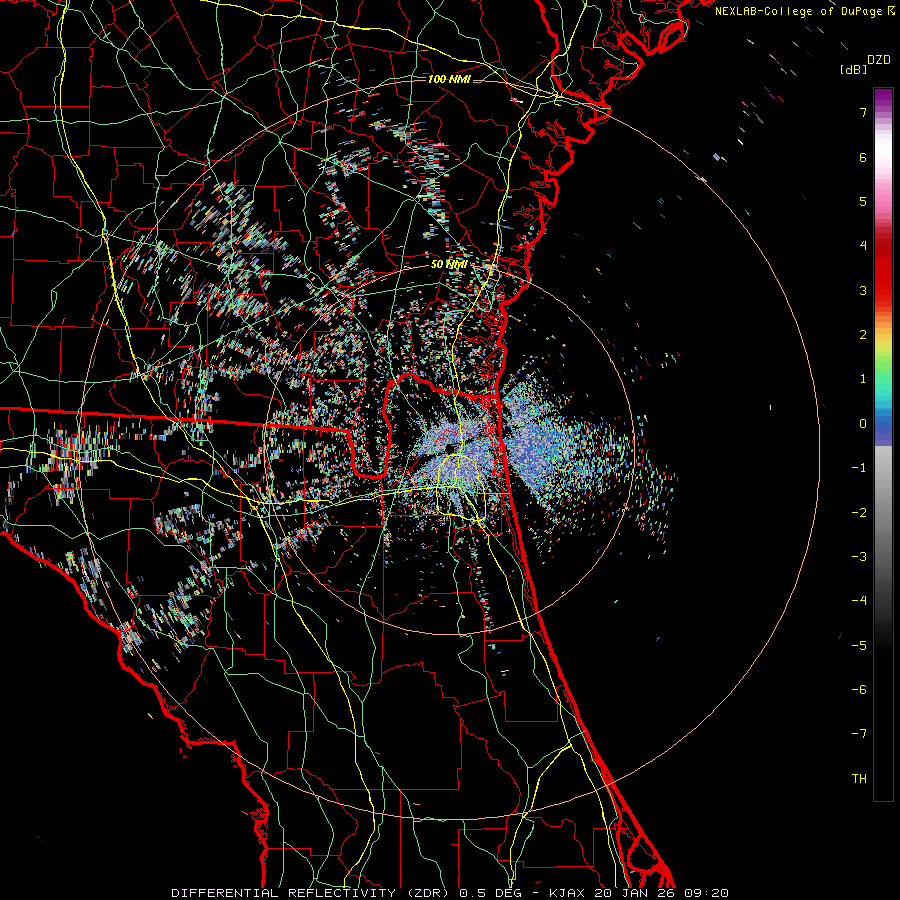Image resolution: width=900 pixels, height=900 pixels.
Task: Click the scale value 5
Action: (863, 201)
